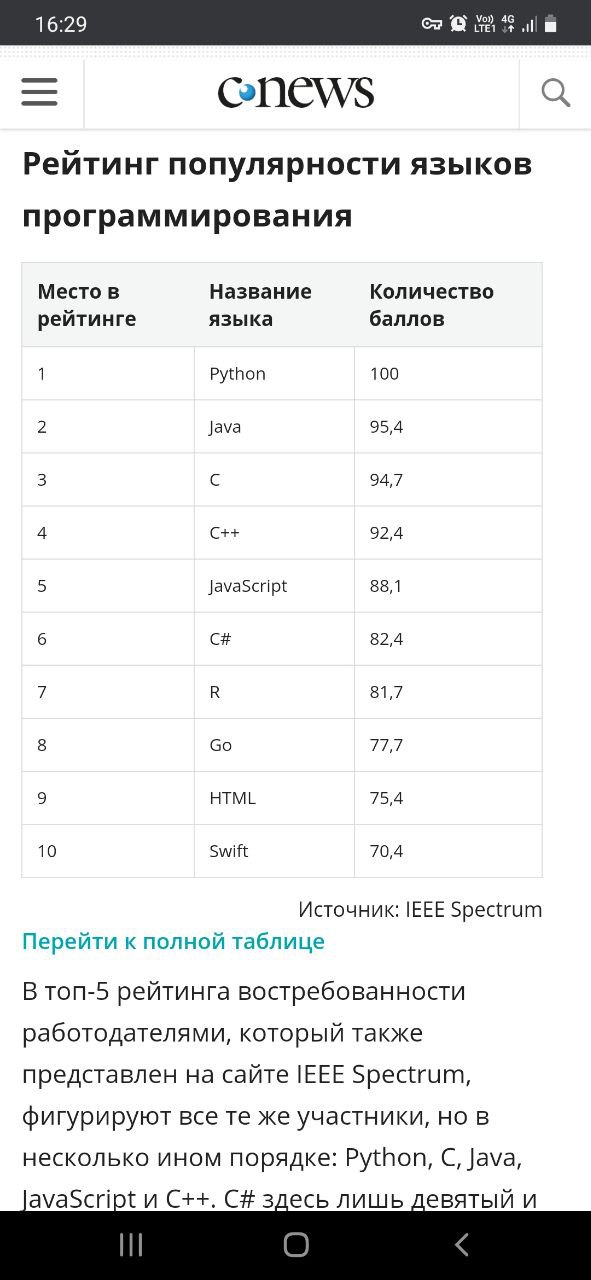Open the hamburger menu
Screen dimensions: 591x1280
(x=40, y=92)
